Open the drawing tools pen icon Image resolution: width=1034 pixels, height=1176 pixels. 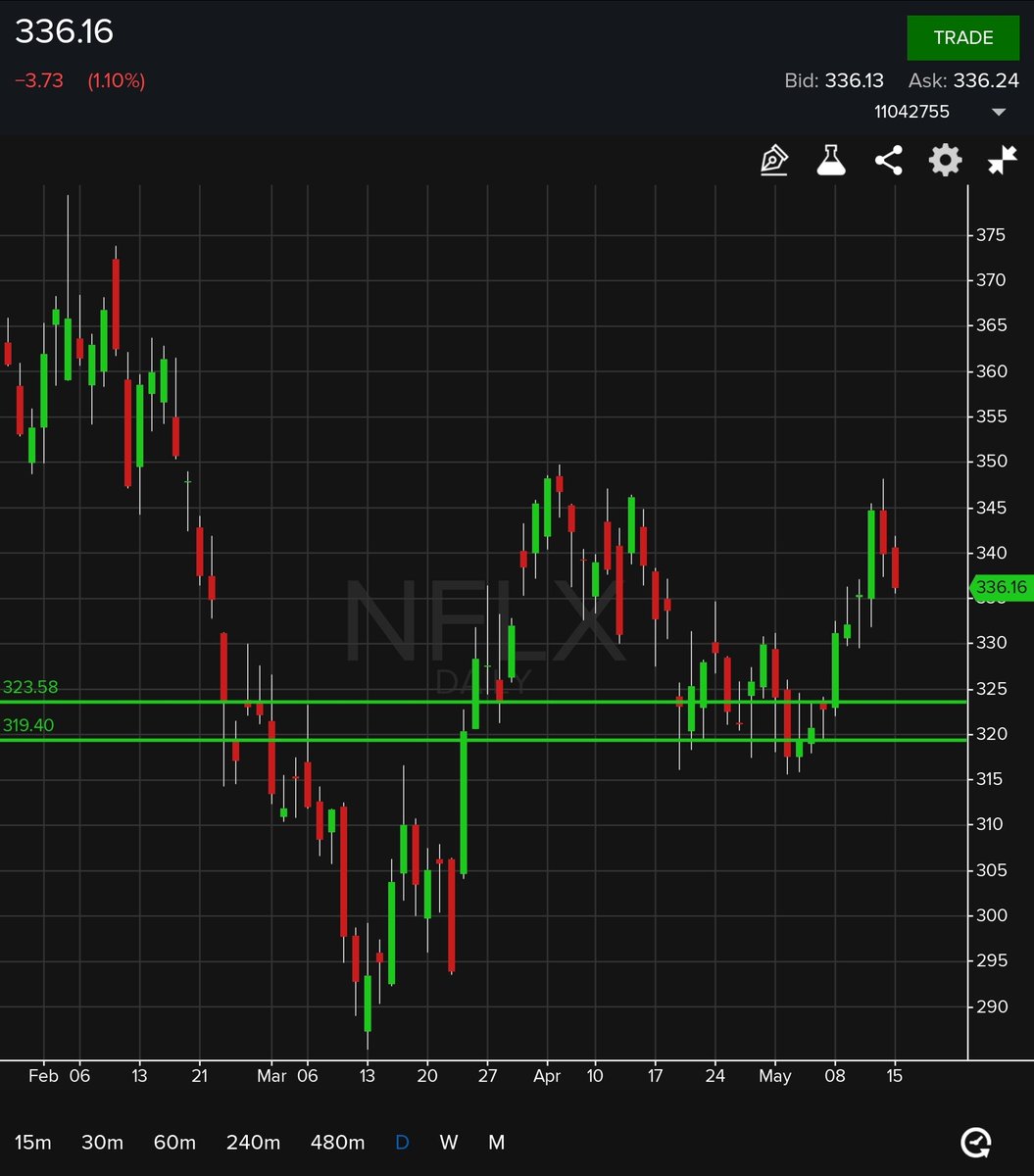(774, 161)
